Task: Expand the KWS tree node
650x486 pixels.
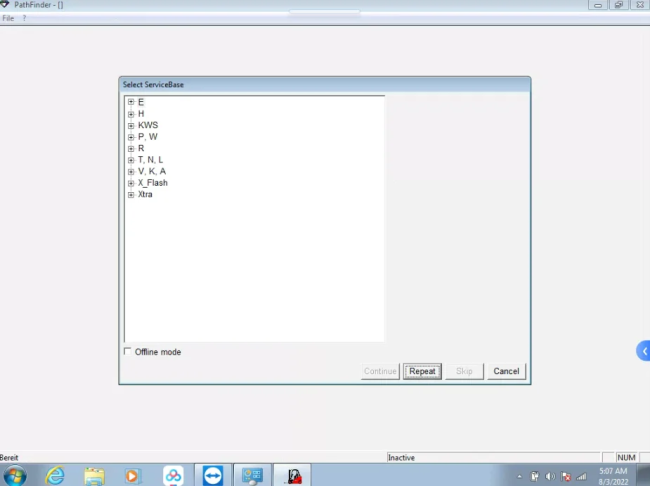Action: [x=131, y=125]
